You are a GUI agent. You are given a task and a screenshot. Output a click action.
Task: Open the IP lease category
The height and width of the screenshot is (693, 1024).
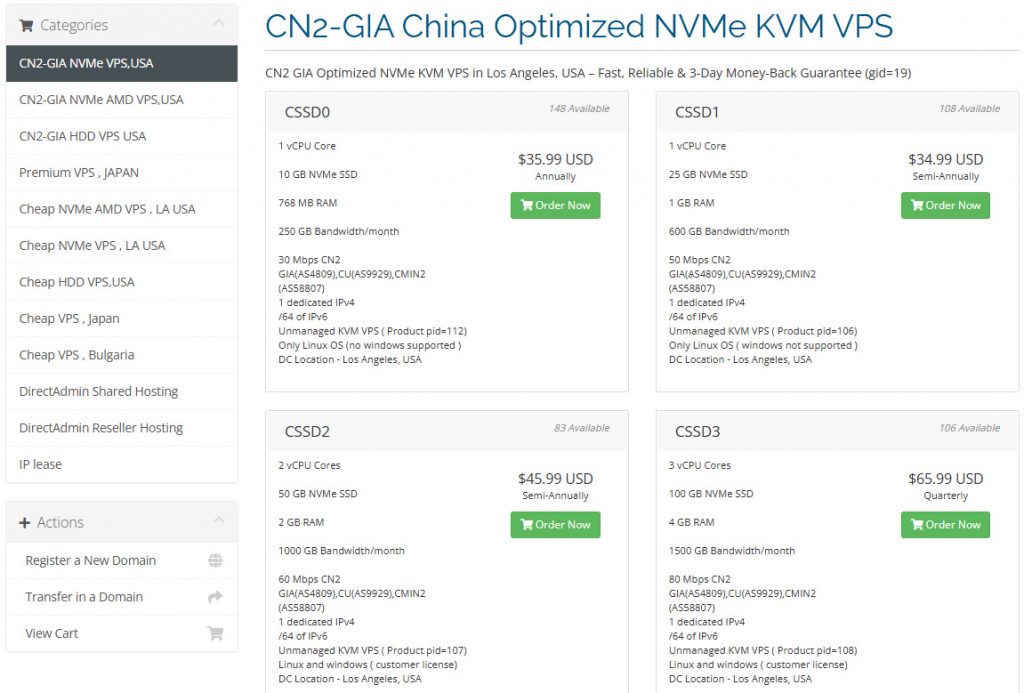point(40,464)
